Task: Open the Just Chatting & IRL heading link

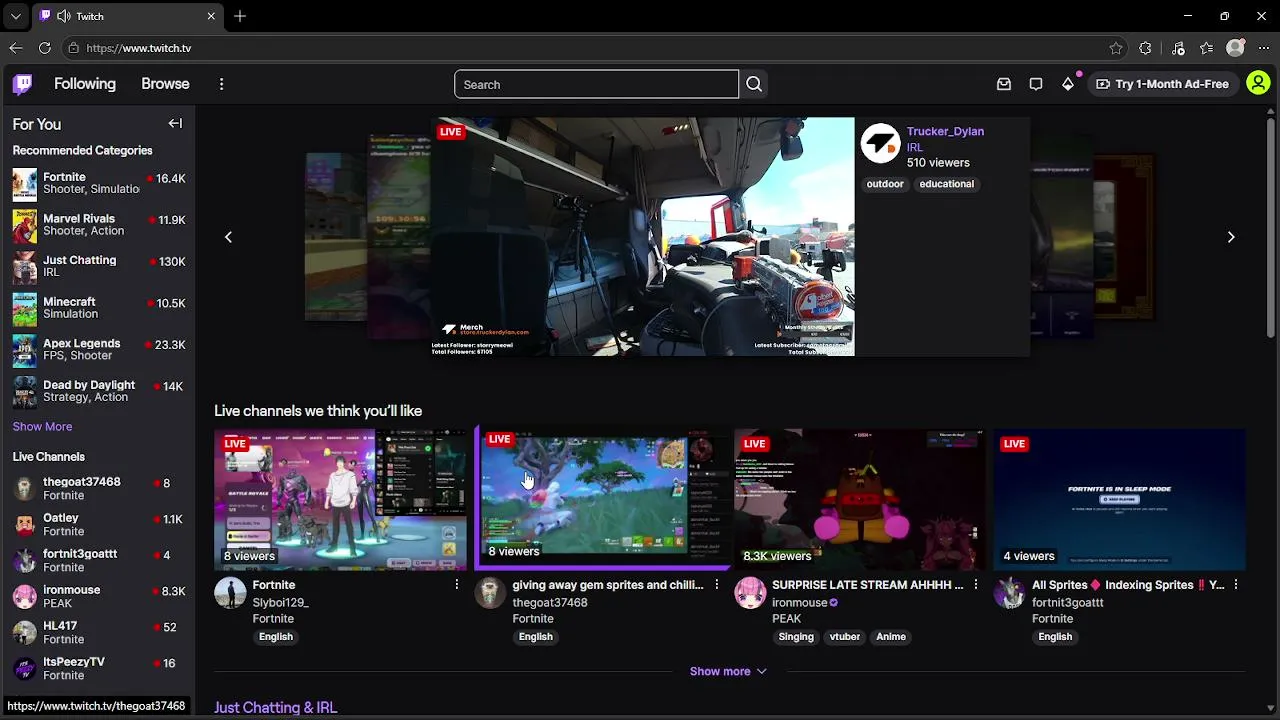Action: (x=275, y=708)
